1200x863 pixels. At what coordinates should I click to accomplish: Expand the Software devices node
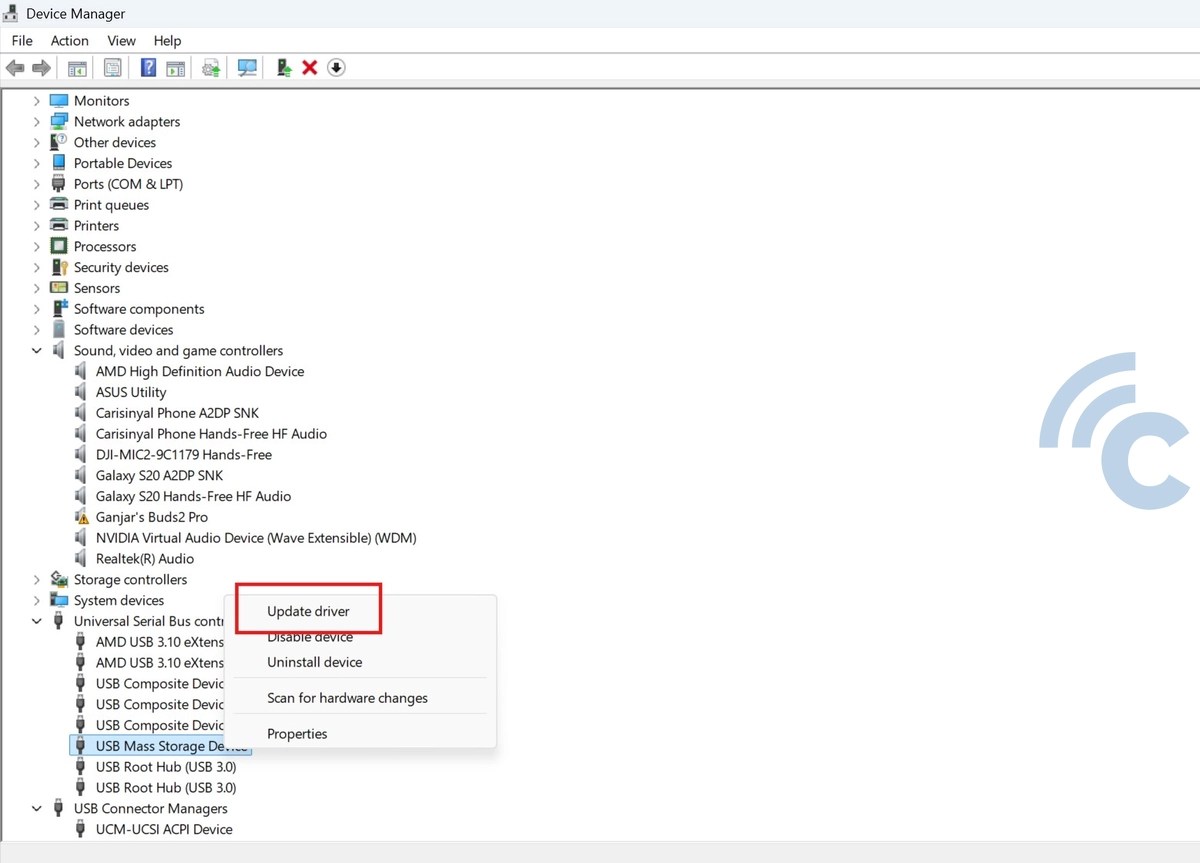click(37, 330)
